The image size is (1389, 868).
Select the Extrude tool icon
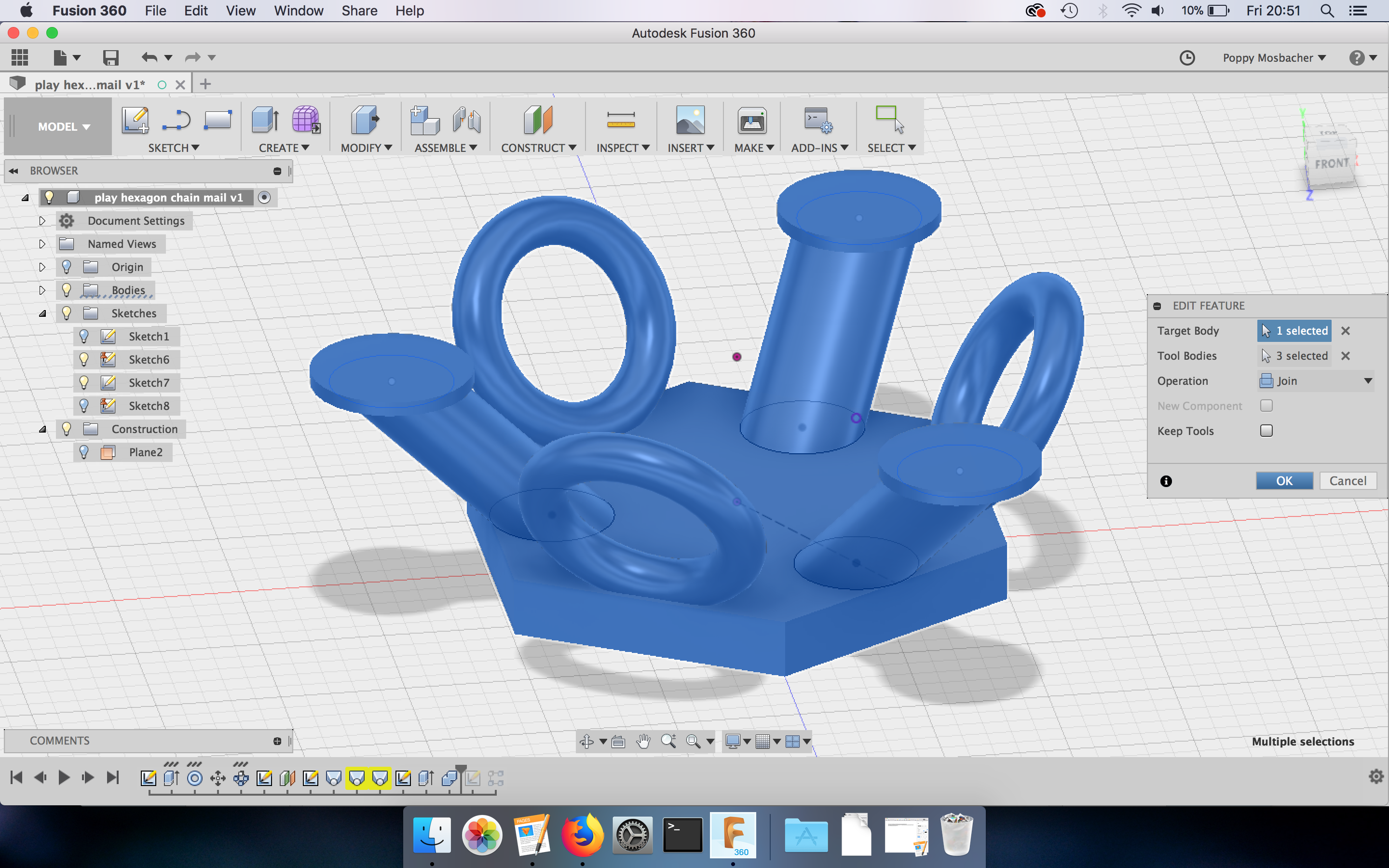pos(265,120)
